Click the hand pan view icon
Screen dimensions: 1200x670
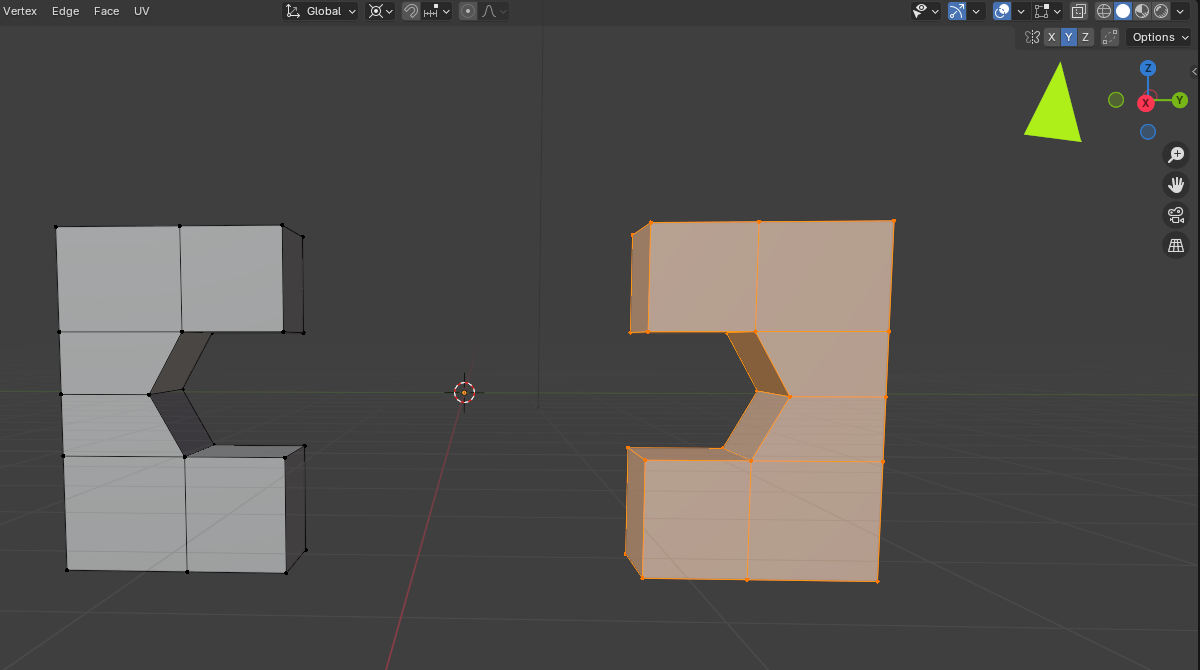1176,185
